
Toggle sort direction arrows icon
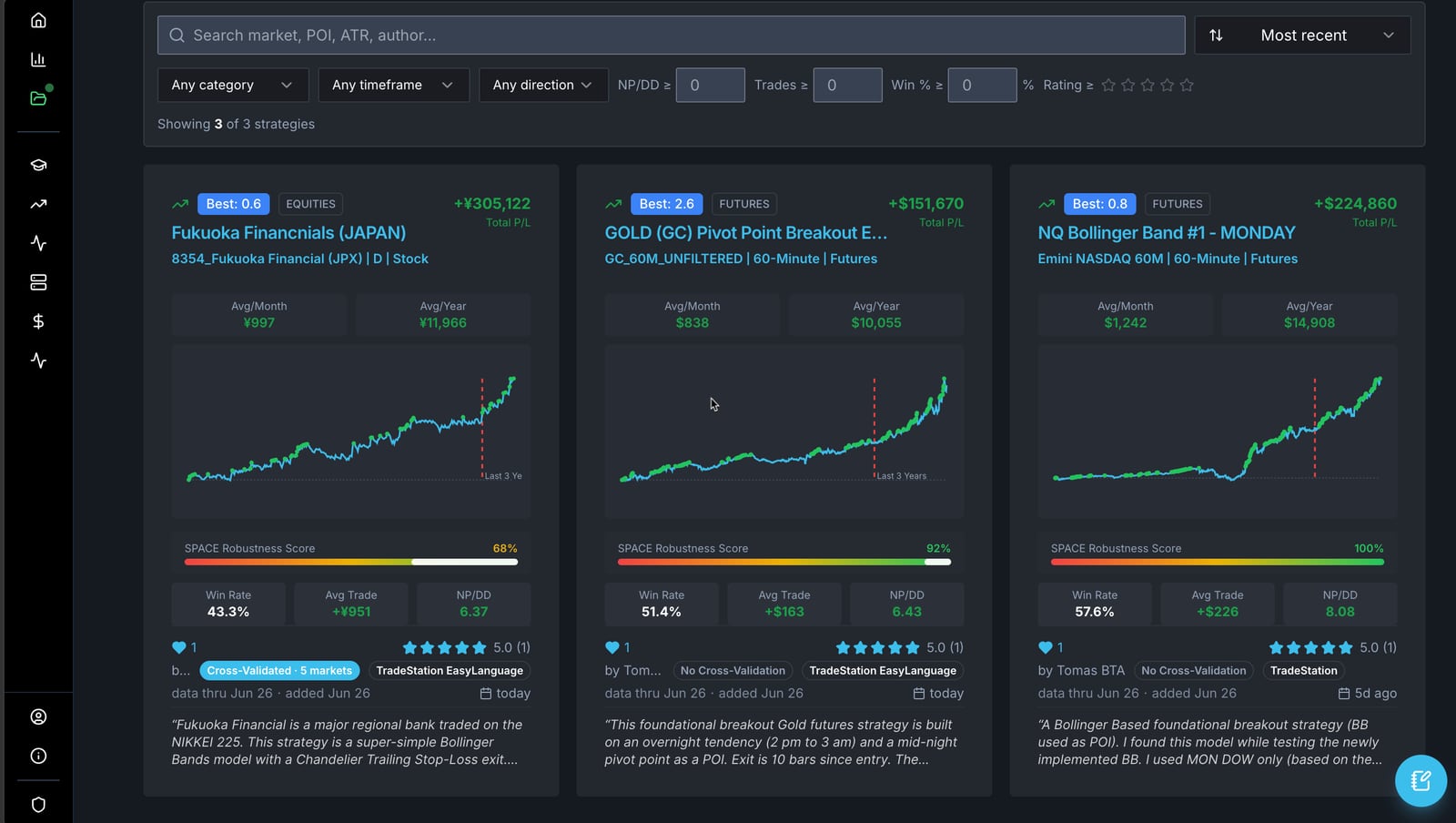1216,36
